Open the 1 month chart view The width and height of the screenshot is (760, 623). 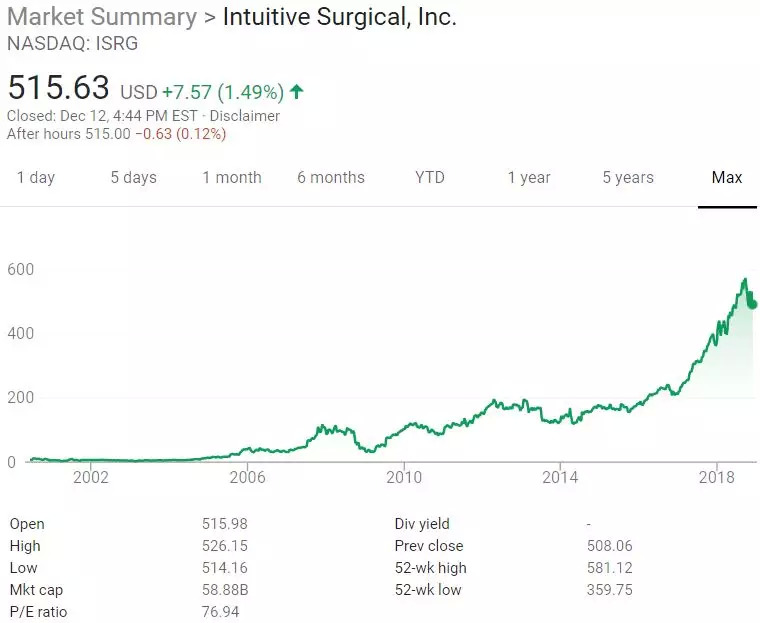click(232, 178)
